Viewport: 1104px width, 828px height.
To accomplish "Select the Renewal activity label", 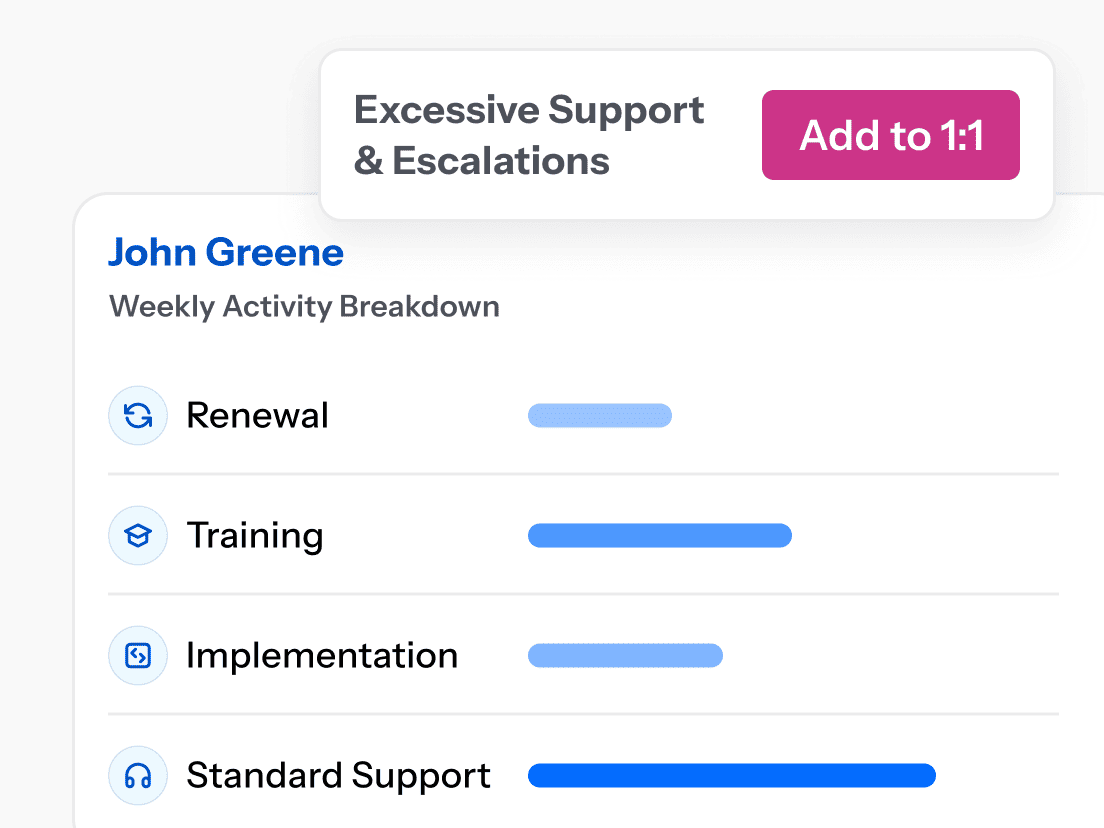I will coord(257,415).
